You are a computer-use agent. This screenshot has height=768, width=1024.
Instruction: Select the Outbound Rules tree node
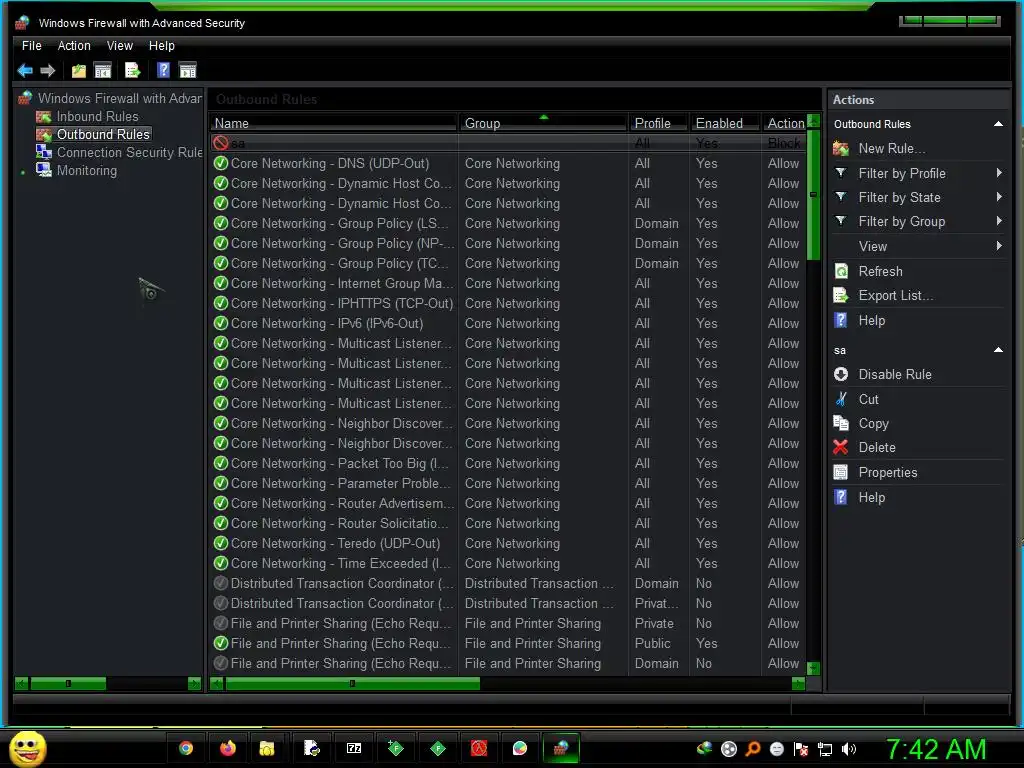point(103,134)
